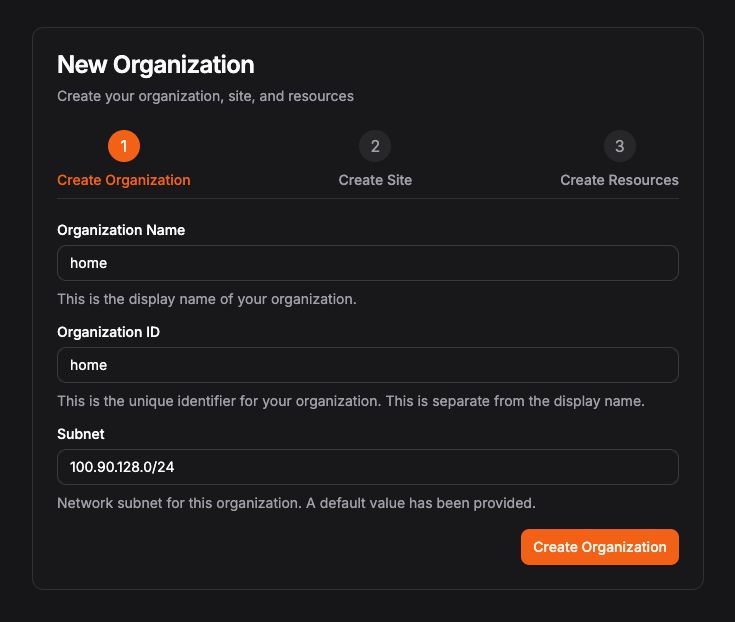Click the Subnet field label
735x622 pixels.
pos(81,434)
